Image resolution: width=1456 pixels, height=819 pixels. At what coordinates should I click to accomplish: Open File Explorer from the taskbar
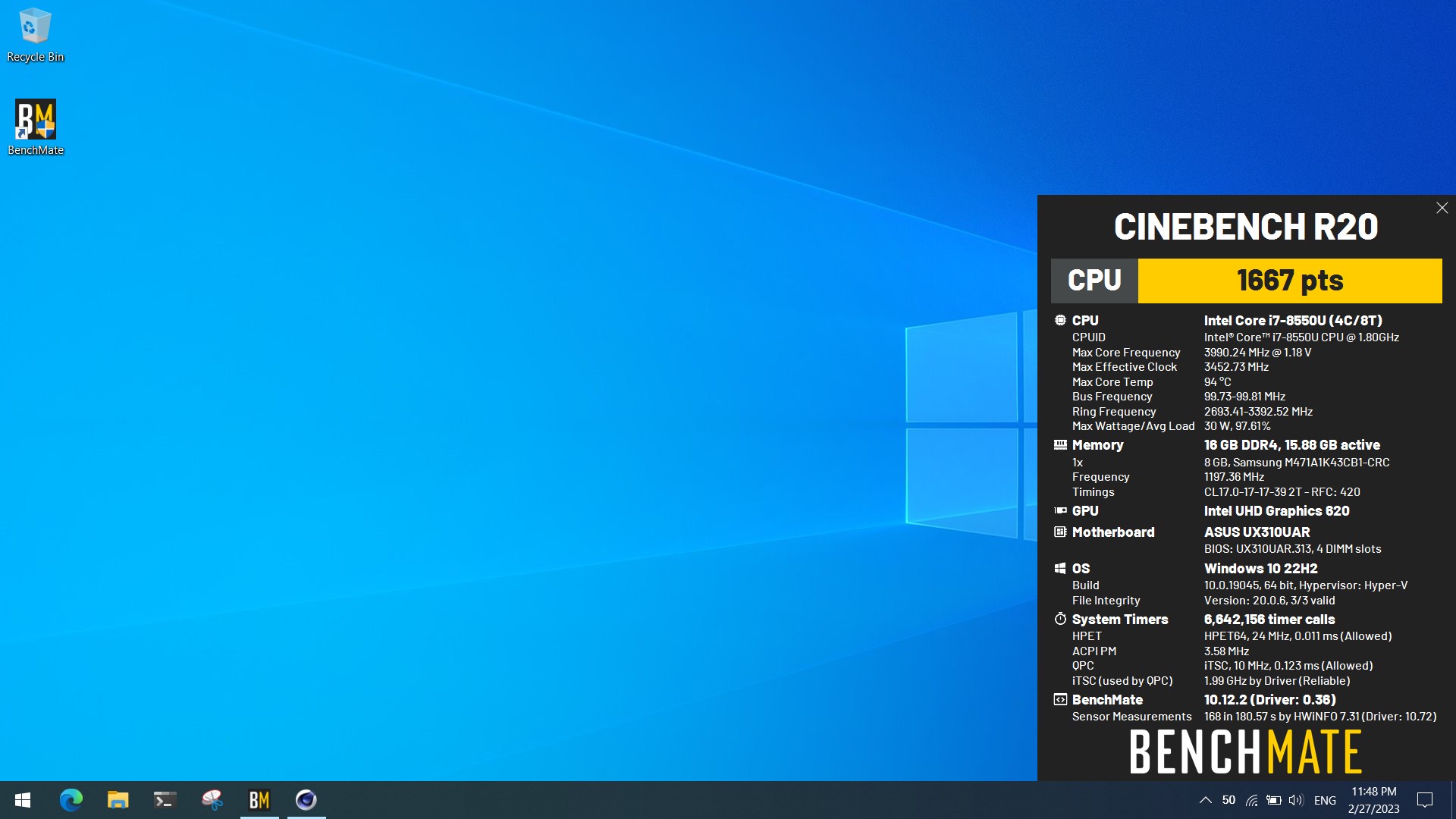(118, 800)
